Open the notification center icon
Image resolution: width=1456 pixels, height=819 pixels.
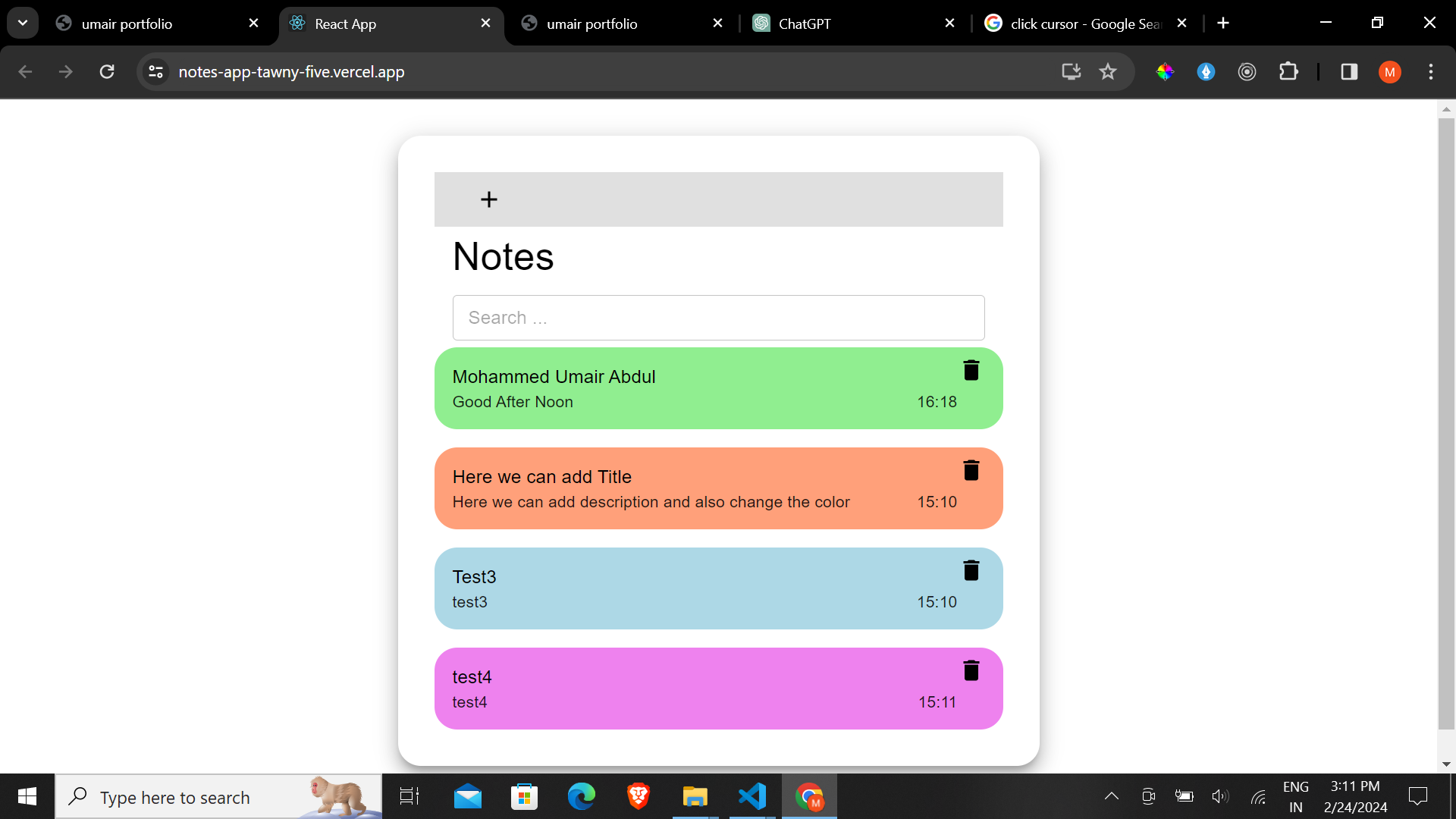(1417, 796)
